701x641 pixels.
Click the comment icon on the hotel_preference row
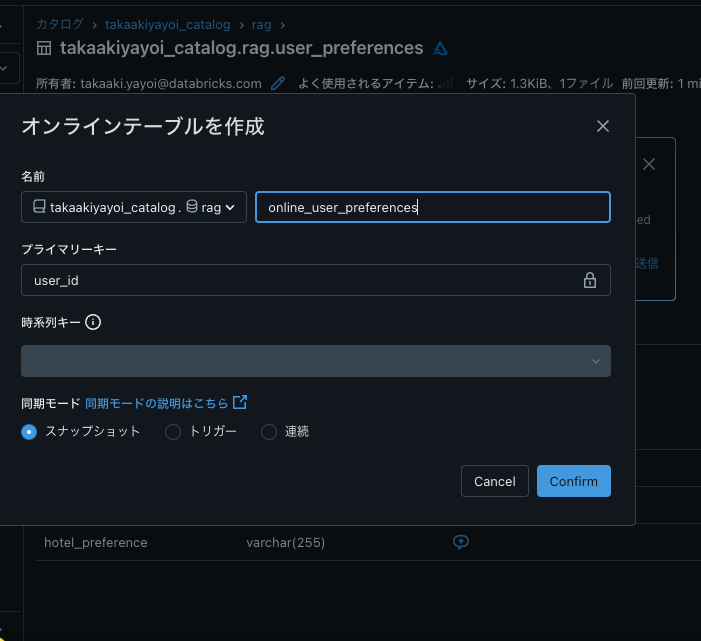[x=460, y=542]
